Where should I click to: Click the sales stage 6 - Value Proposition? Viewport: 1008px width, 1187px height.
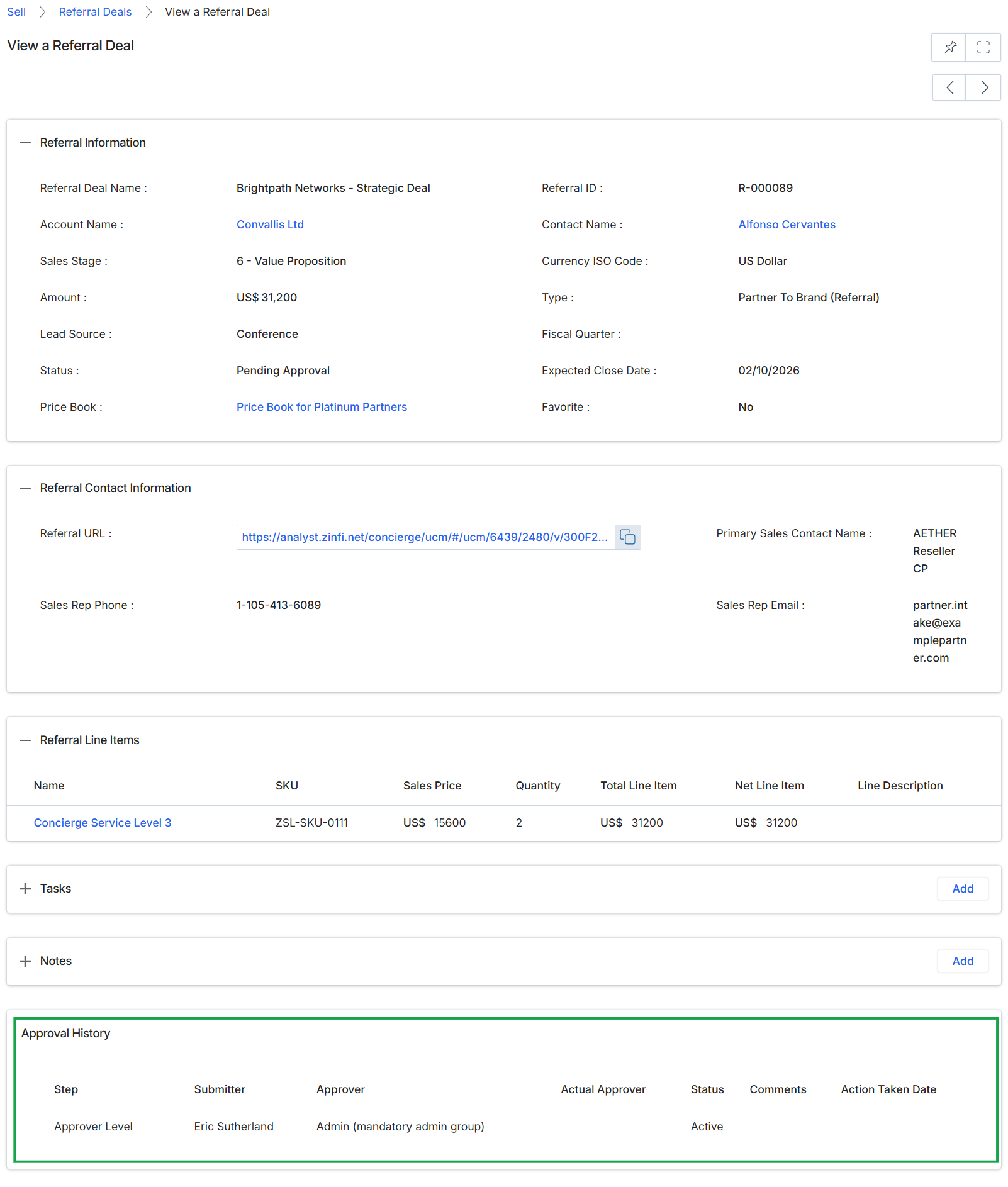pos(291,261)
